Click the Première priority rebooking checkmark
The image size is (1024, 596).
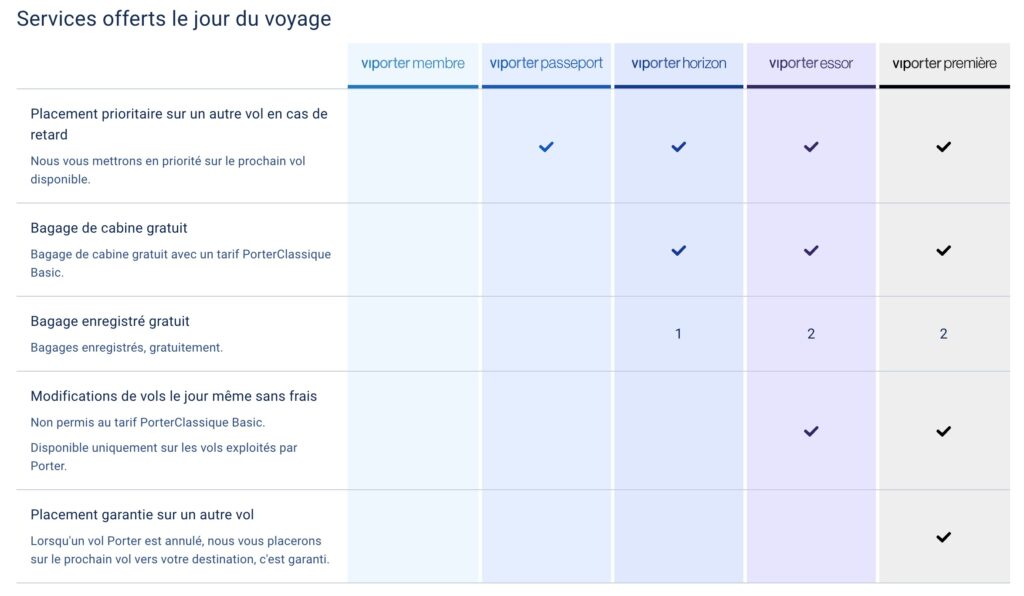pyautogui.click(x=943, y=147)
